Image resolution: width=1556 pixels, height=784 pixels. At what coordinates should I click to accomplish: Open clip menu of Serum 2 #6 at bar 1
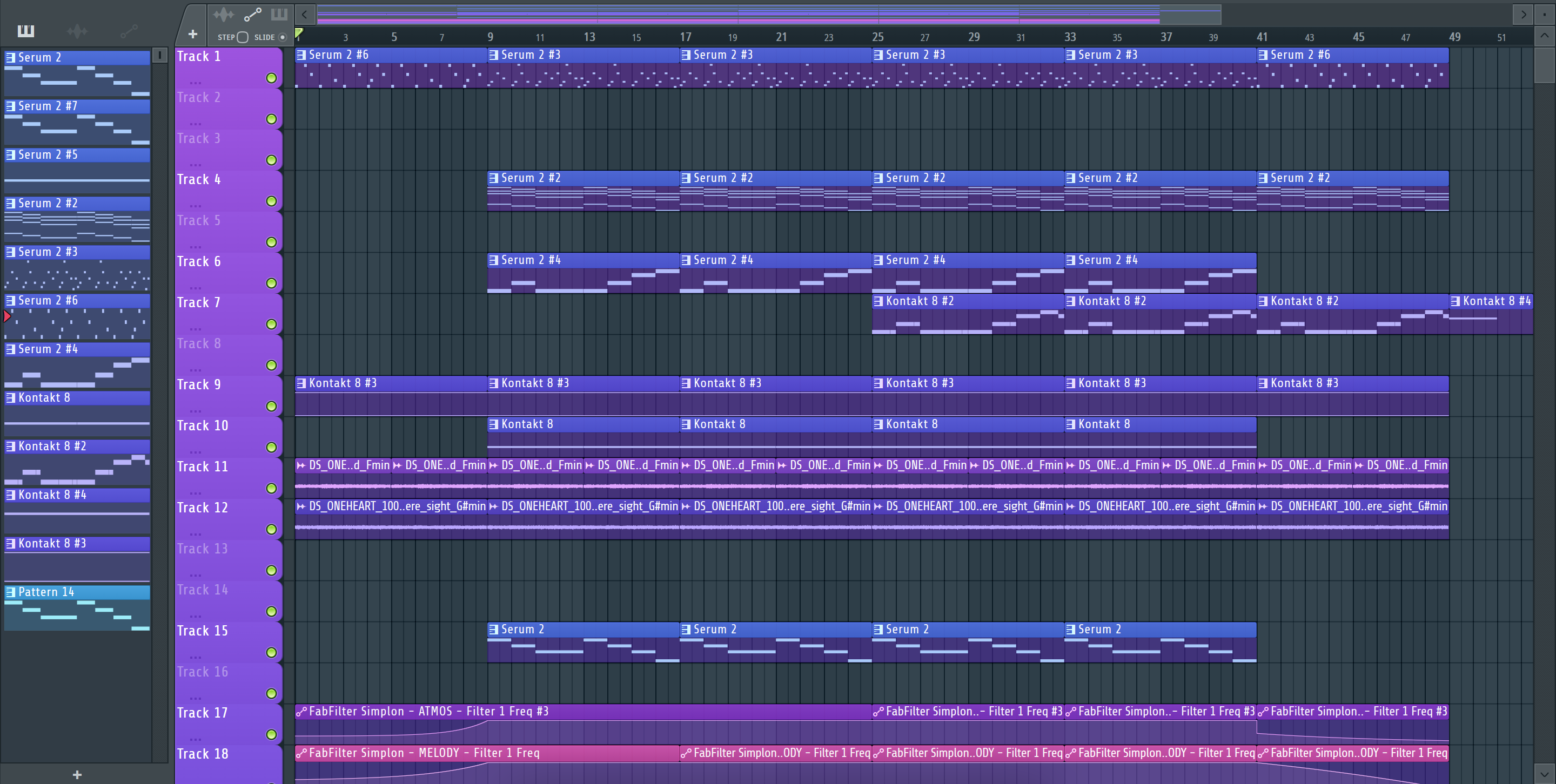pos(301,55)
